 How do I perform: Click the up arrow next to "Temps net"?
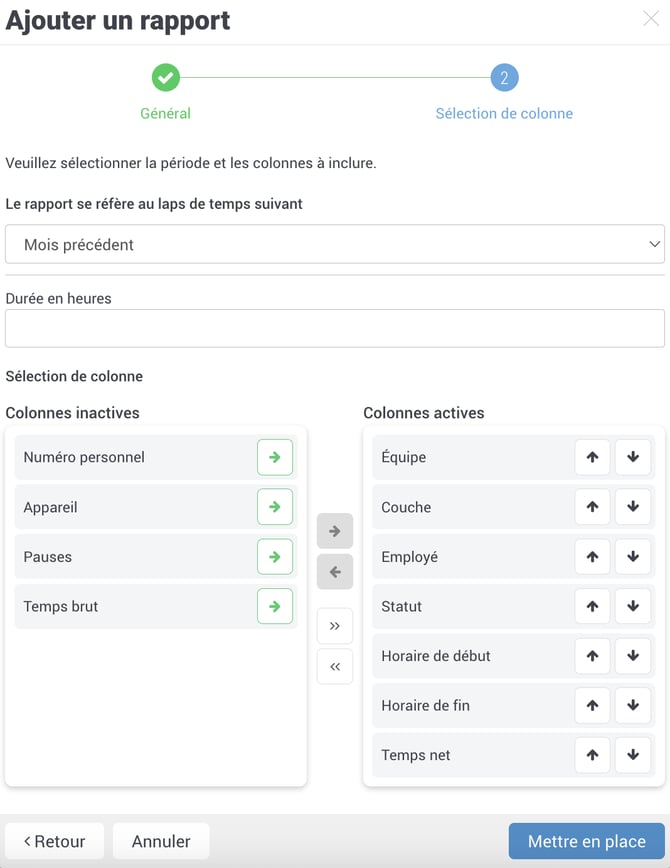[592, 755]
